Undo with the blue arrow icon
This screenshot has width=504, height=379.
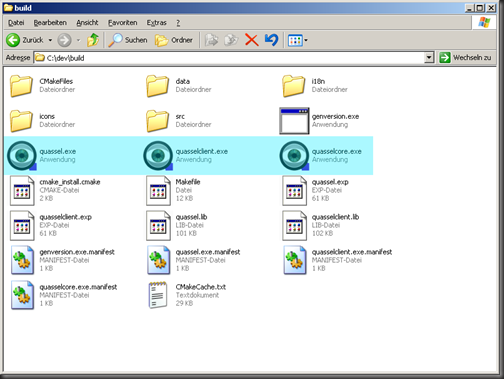(272, 40)
